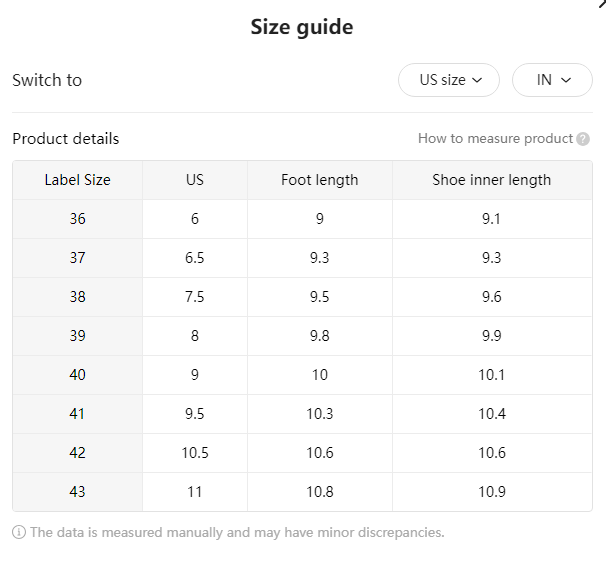Click the Foot length column header
The height and width of the screenshot is (574, 606).
tap(320, 180)
